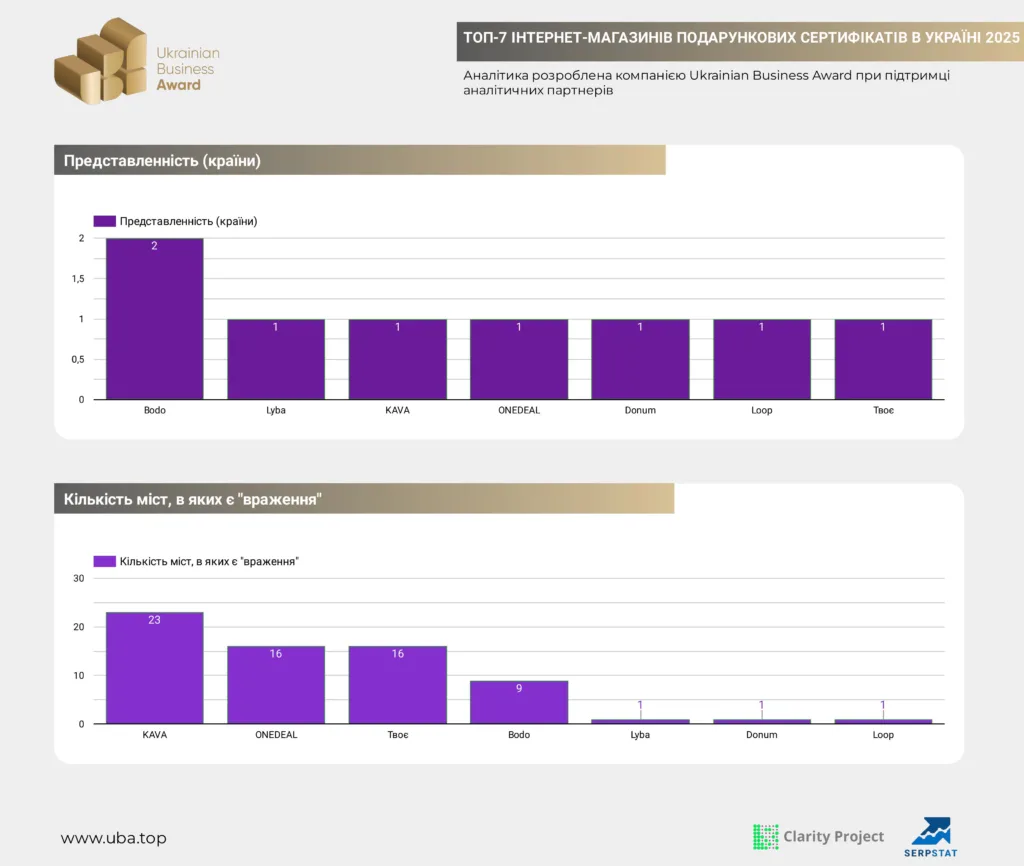Click the 'Bodo' axis label in the countries chart
This screenshot has width=1024, height=866.
coord(155,410)
